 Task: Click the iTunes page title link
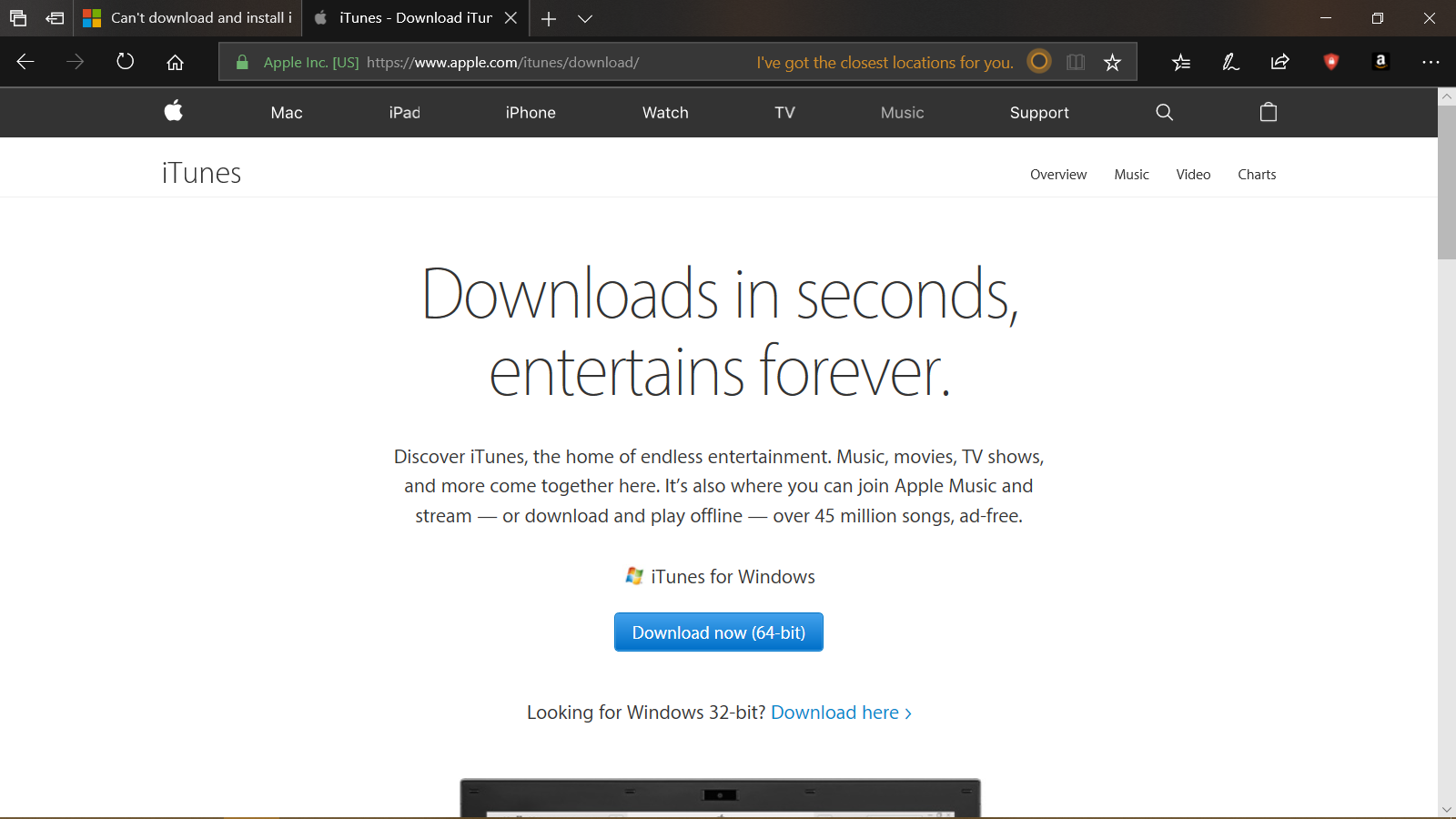[201, 173]
